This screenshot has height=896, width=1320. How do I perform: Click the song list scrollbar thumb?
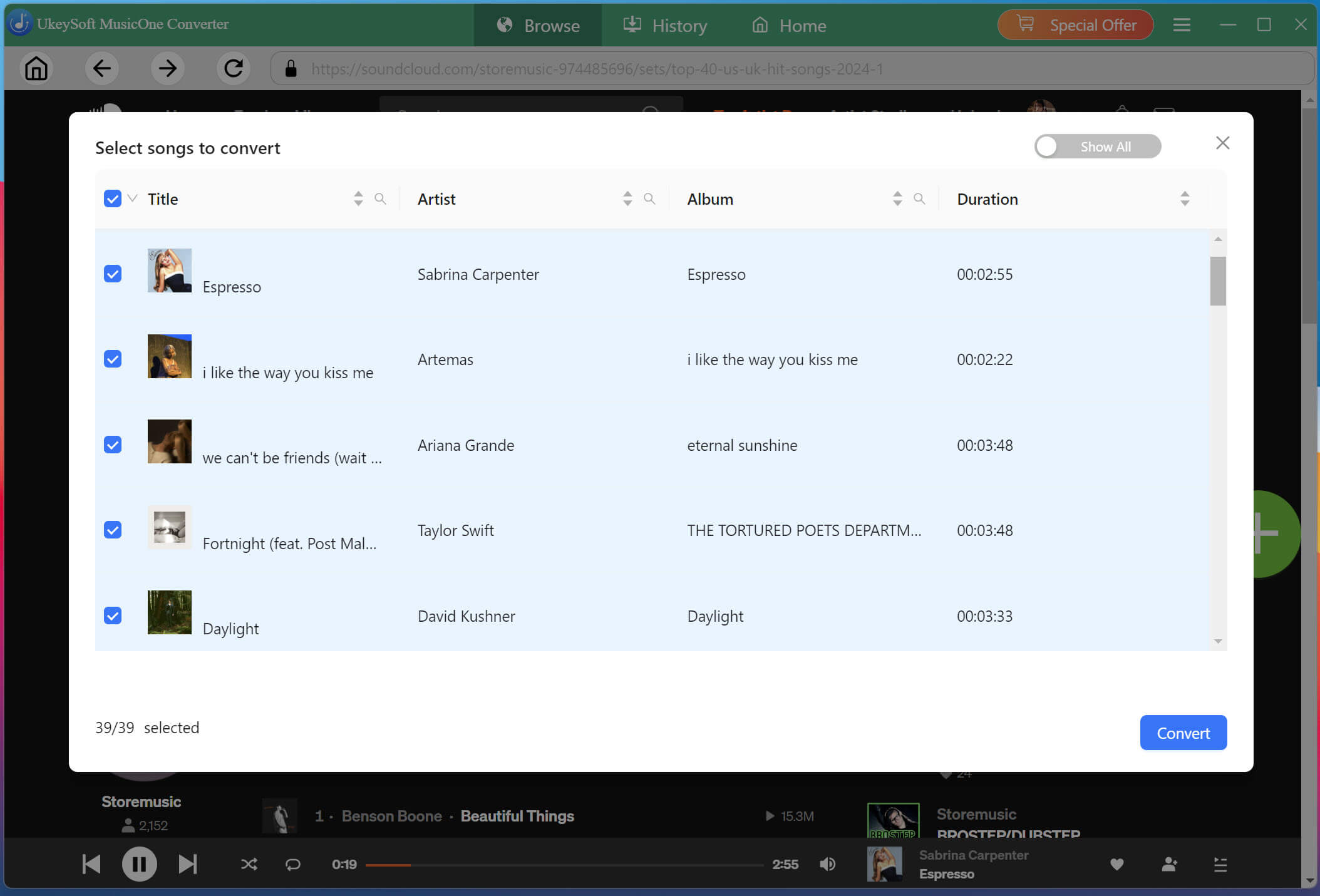coord(1218,281)
